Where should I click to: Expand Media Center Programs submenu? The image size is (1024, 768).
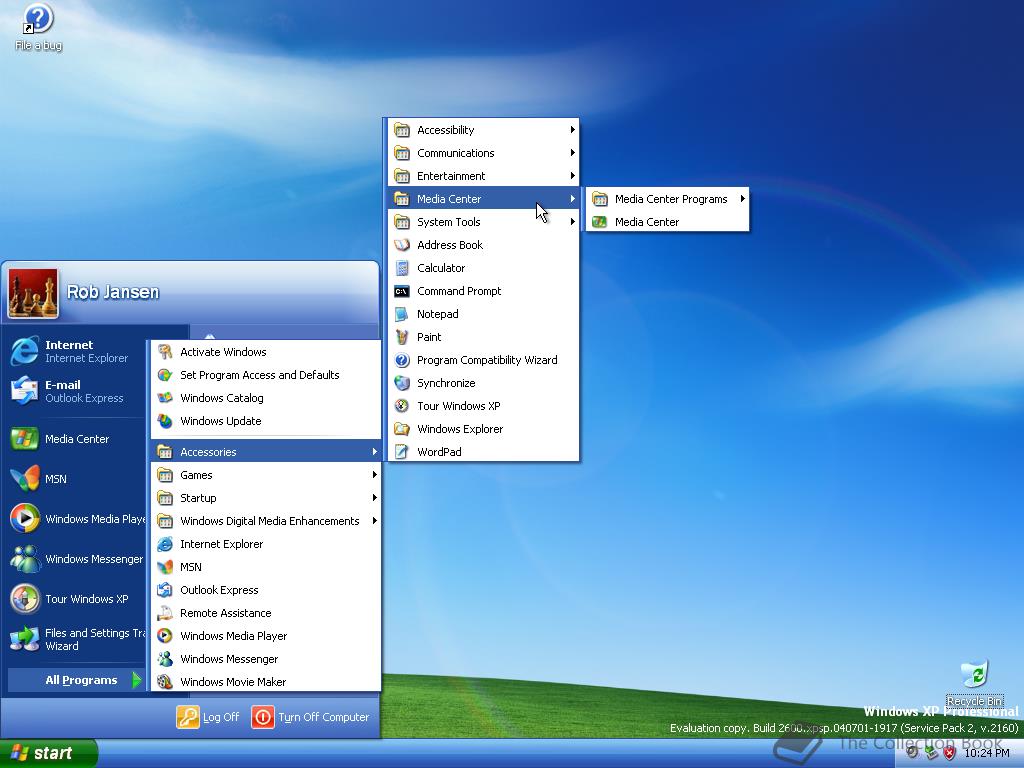[x=667, y=199]
